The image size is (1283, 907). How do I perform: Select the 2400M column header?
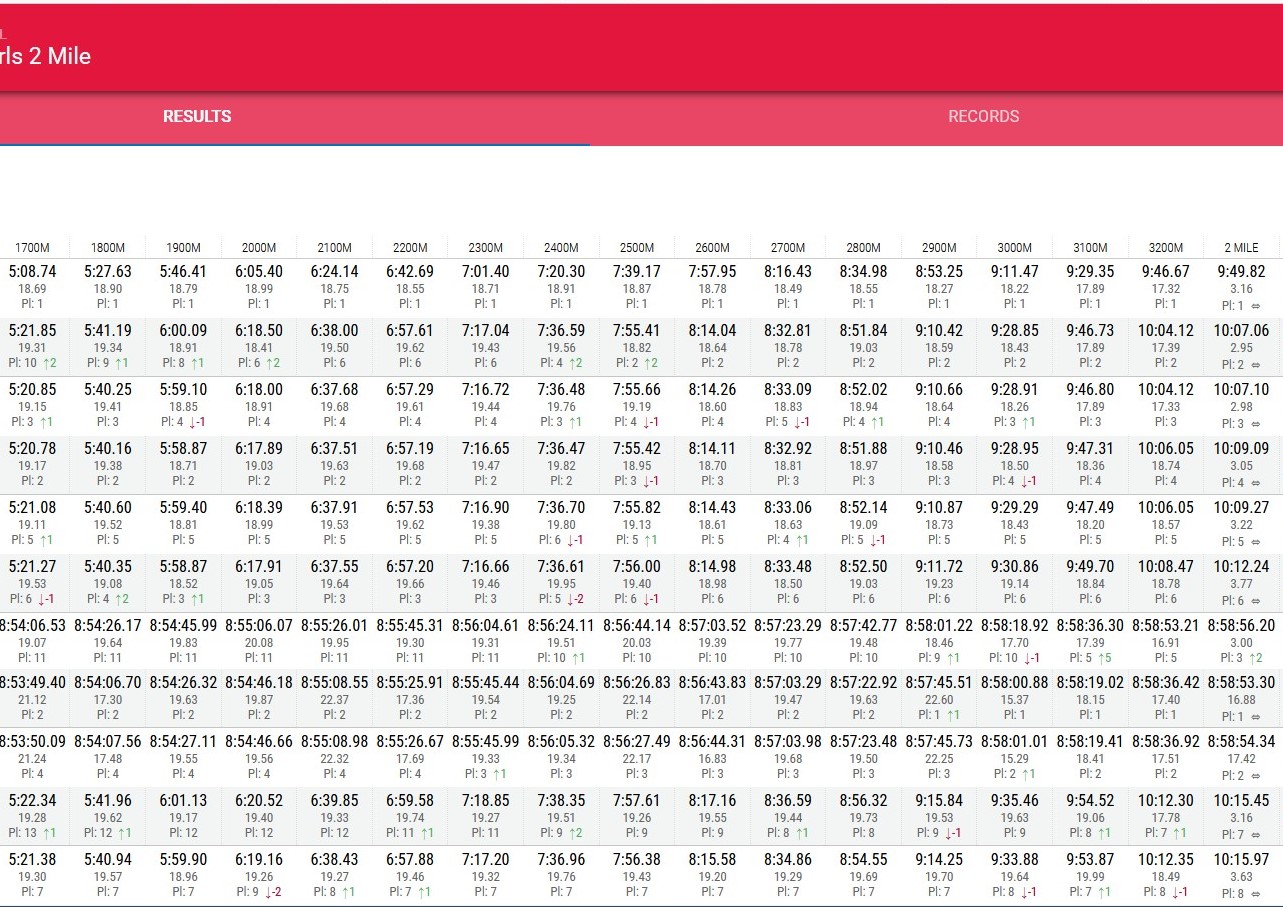point(561,248)
